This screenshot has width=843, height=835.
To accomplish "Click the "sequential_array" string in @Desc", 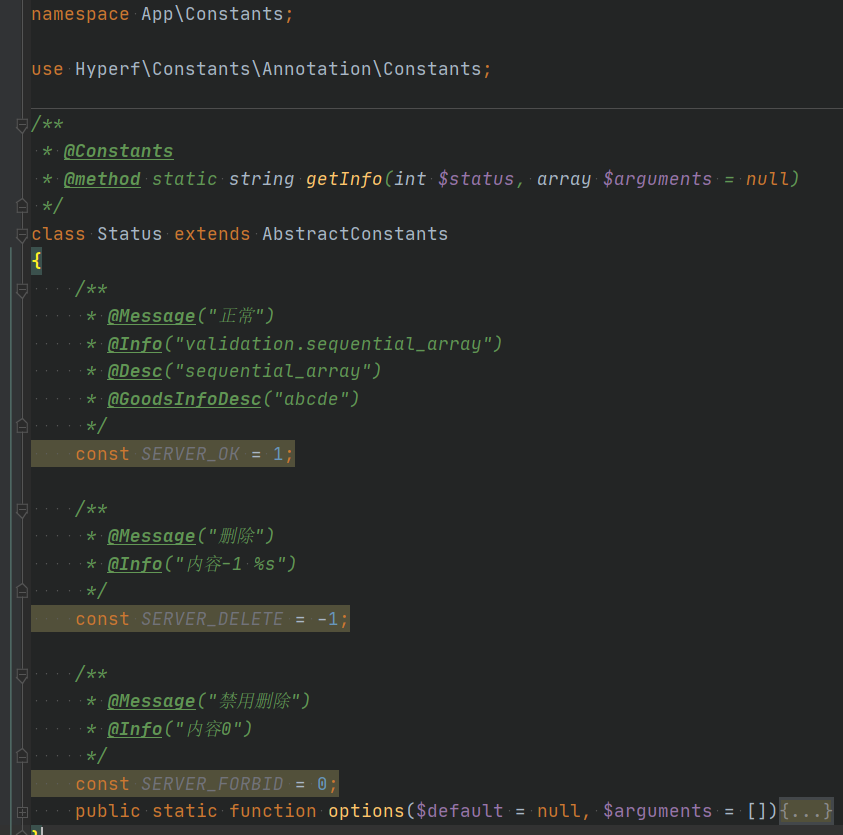I will (273, 371).
